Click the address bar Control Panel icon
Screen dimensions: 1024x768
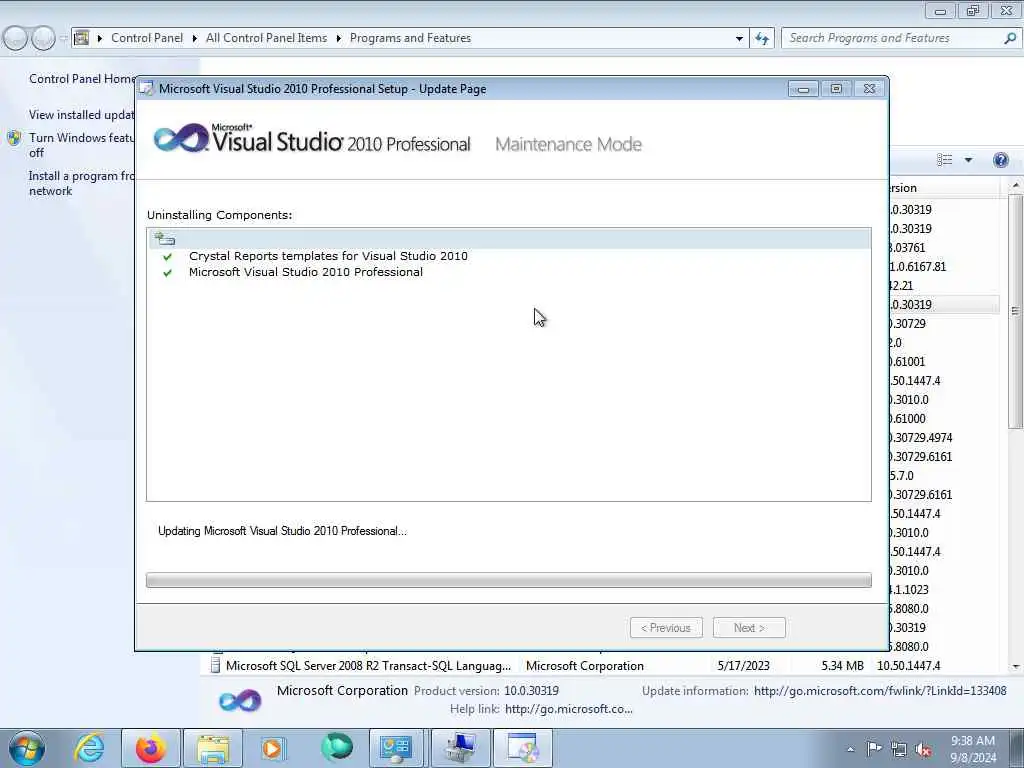(81, 38)
